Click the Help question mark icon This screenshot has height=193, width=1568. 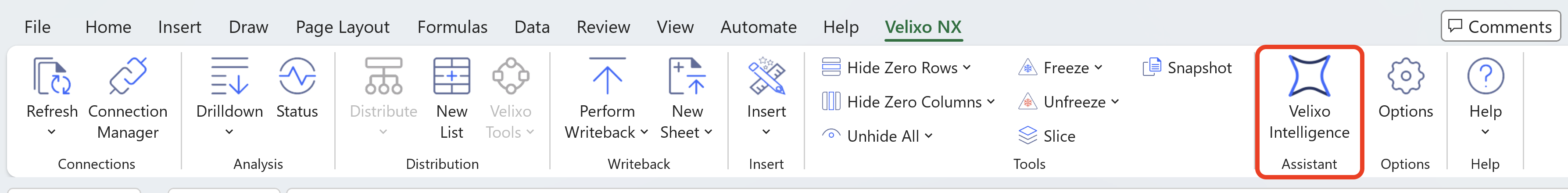(x=1485, y=77)
